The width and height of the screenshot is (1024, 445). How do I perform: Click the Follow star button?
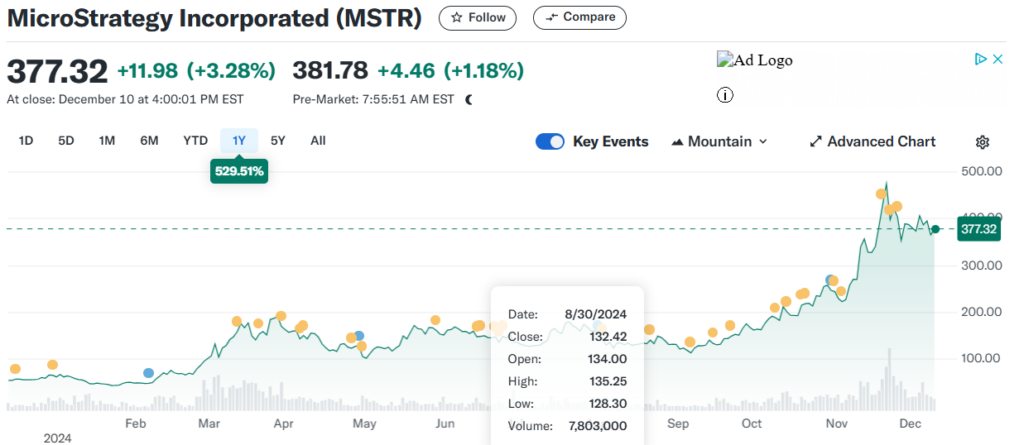click(477, 18)
